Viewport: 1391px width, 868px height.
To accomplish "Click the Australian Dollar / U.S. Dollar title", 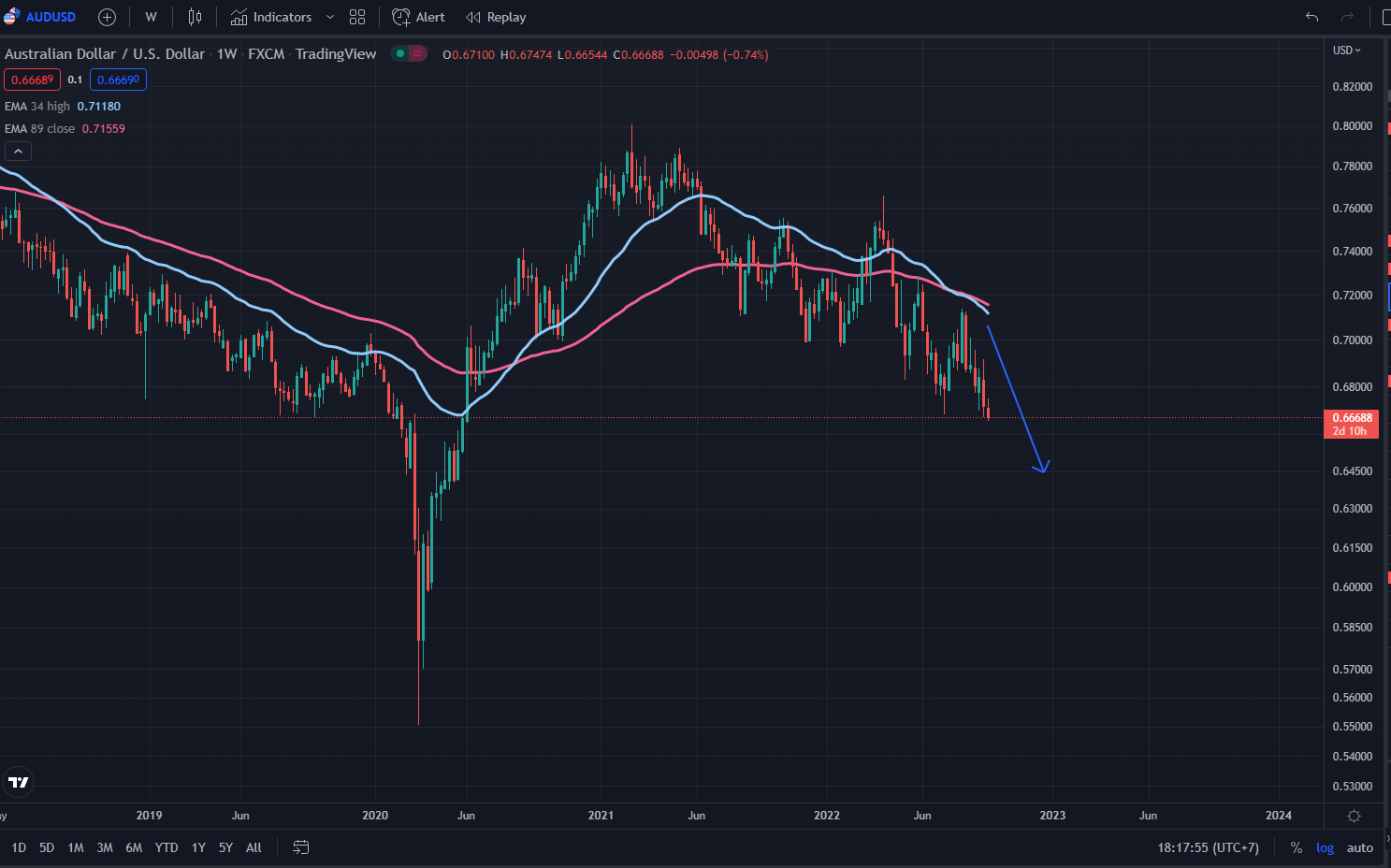I will pyautogui.click(x=105, y=54).
